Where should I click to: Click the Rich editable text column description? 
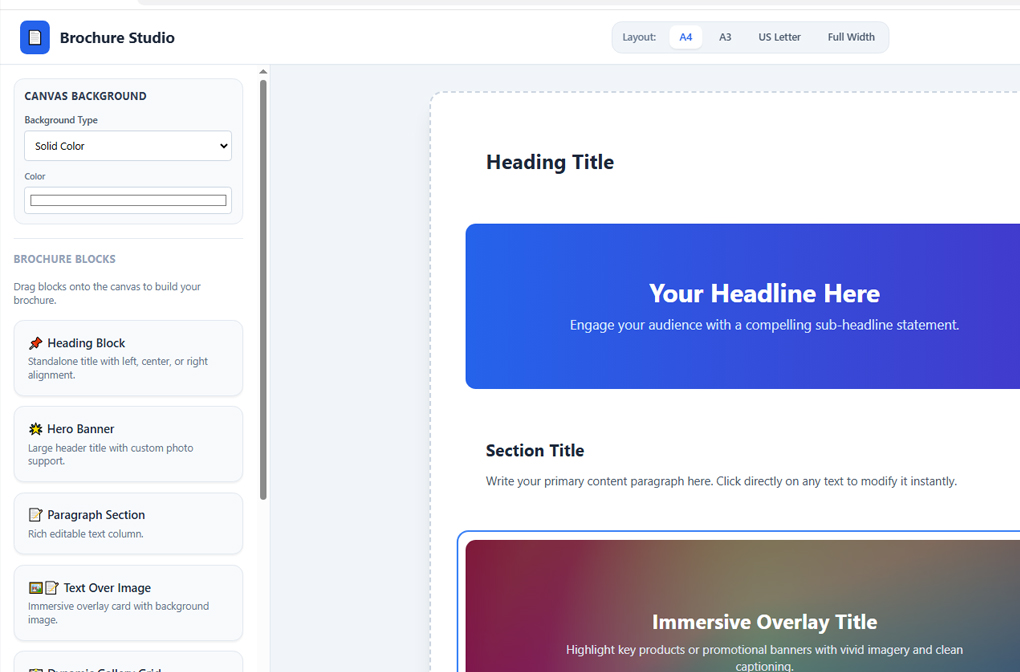click(86, 534)
